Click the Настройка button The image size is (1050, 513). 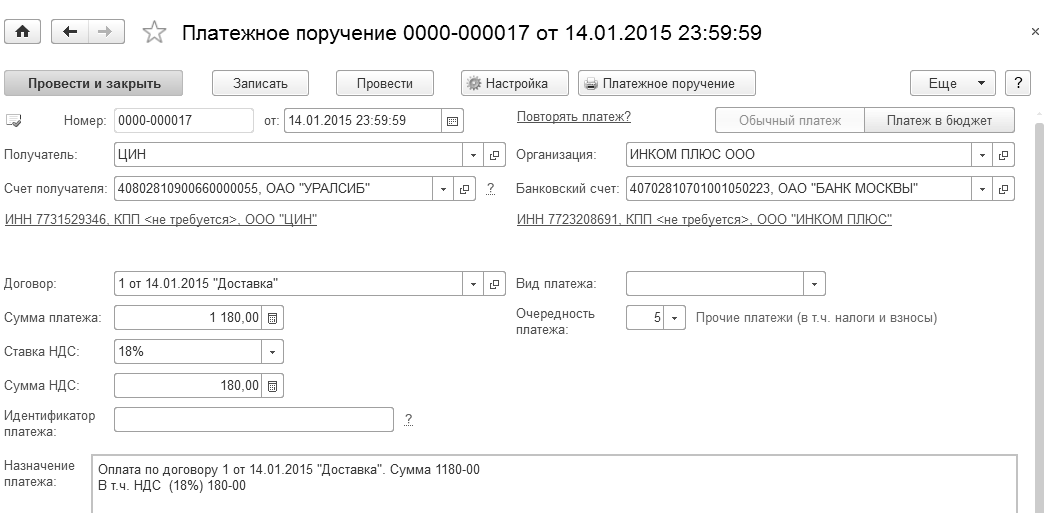point(515,84)
